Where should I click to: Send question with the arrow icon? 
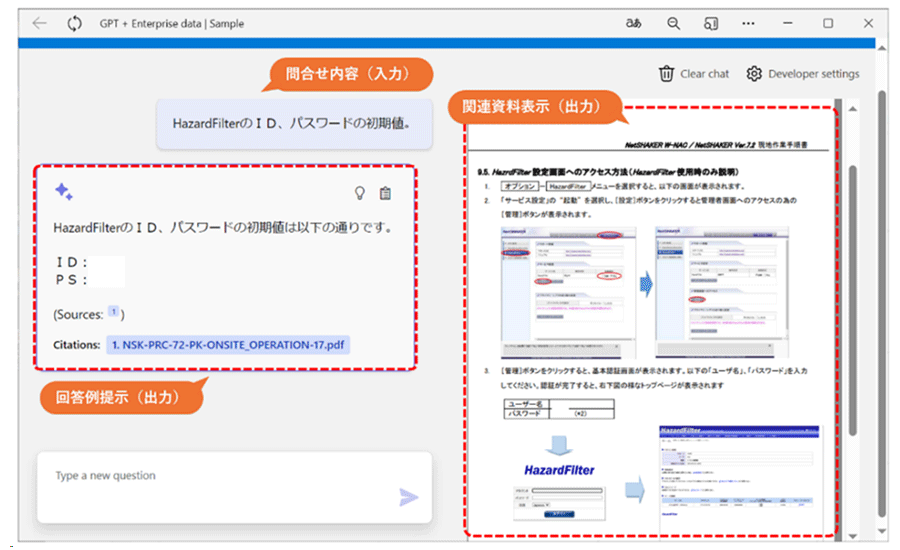(408, 497)
